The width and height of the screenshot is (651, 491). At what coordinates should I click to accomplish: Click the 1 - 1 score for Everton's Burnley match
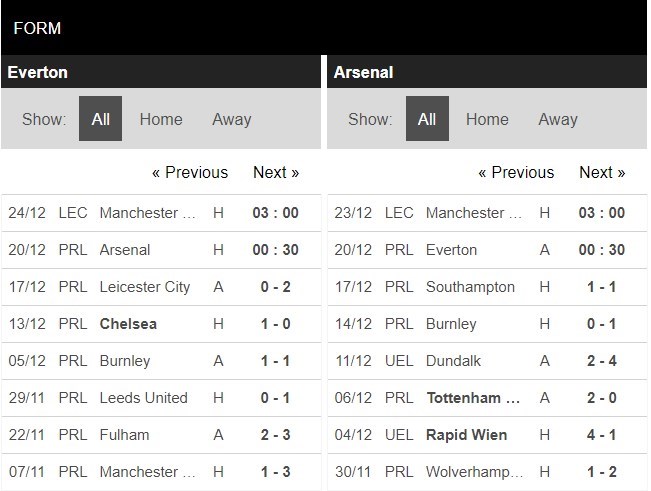point(275,361)
